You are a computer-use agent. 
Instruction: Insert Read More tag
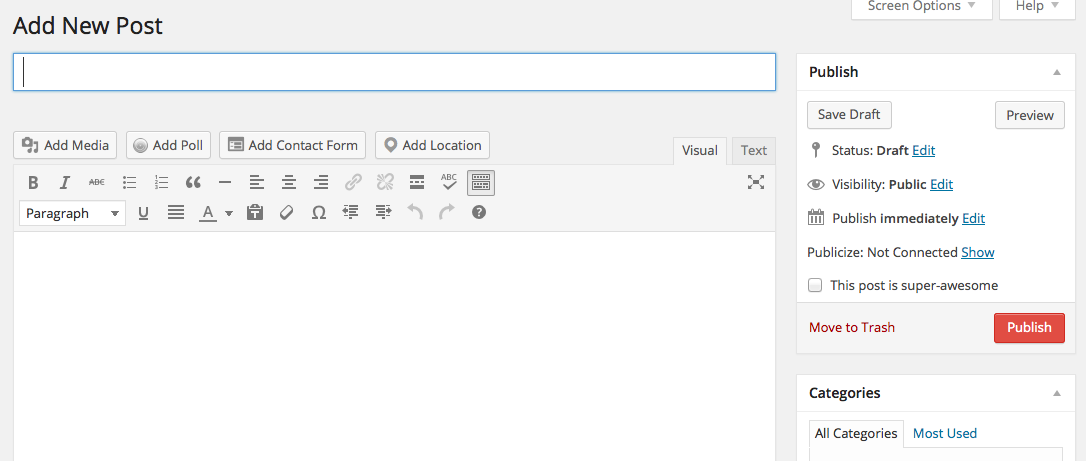click(417, 182)
